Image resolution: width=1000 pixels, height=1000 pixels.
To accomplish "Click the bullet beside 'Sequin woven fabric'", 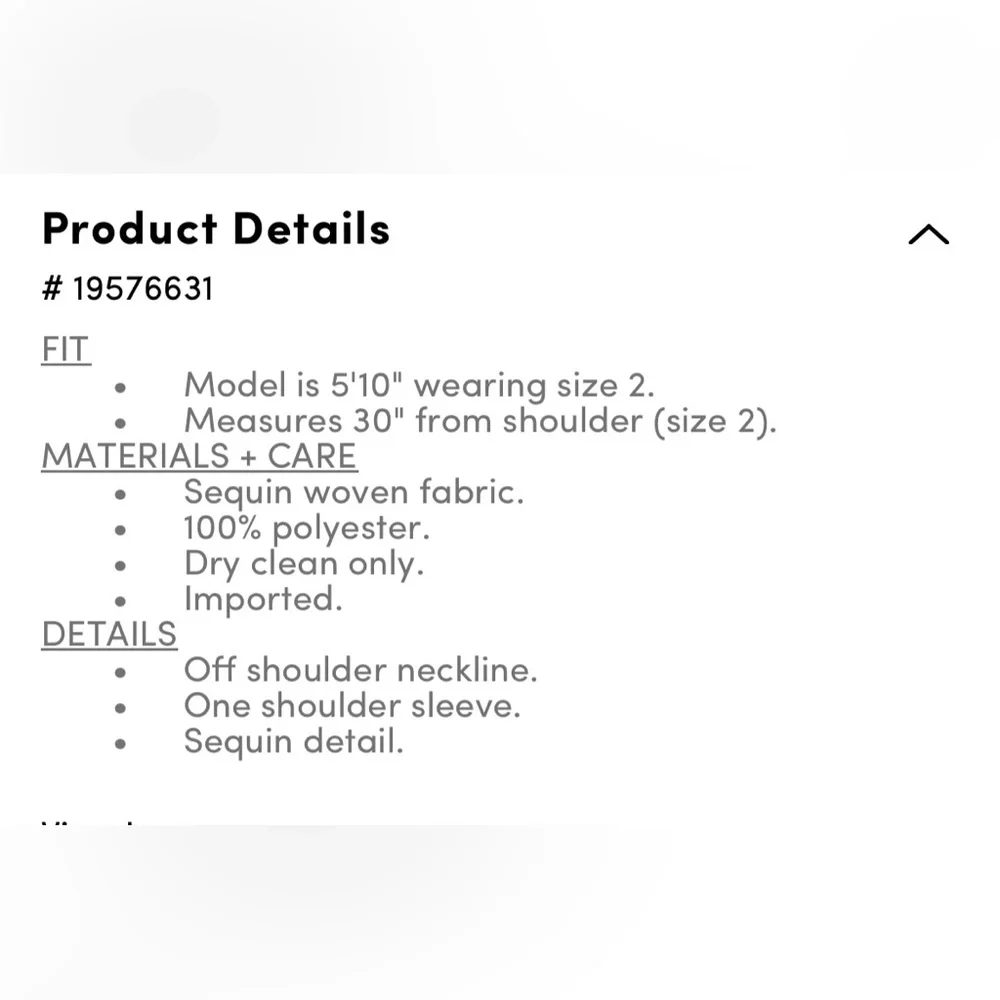I will [121, 493].
